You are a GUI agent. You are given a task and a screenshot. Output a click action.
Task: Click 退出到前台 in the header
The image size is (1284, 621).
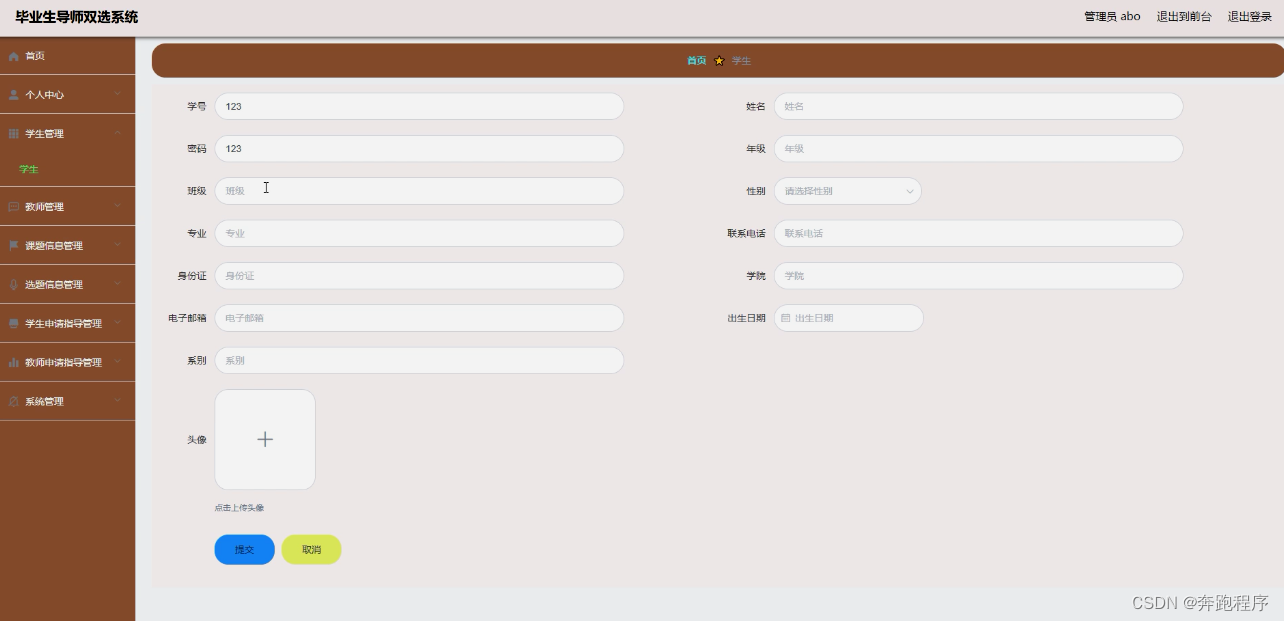(x=1184, y=17)
